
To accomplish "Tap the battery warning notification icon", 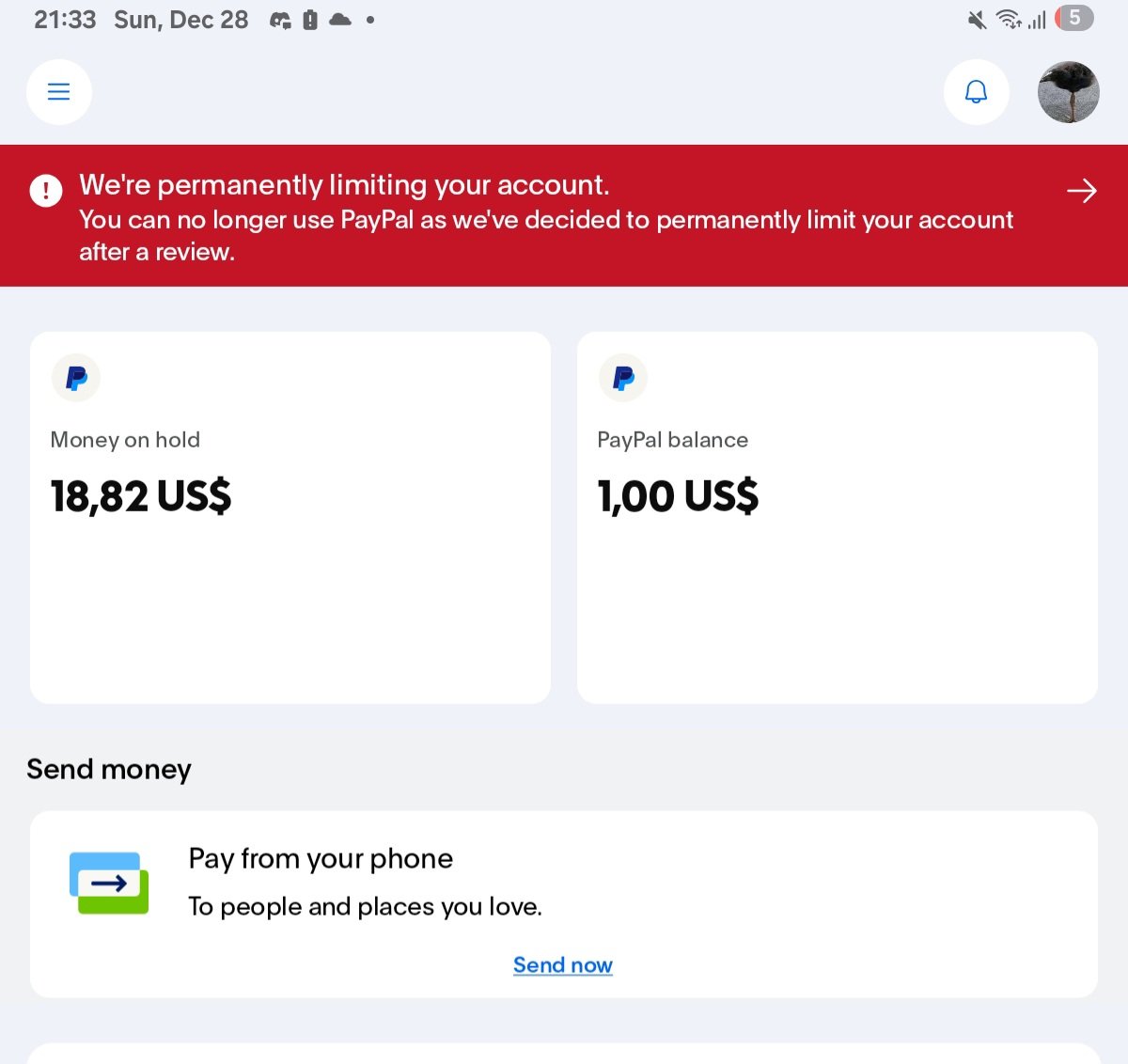I will click(310, 20).
